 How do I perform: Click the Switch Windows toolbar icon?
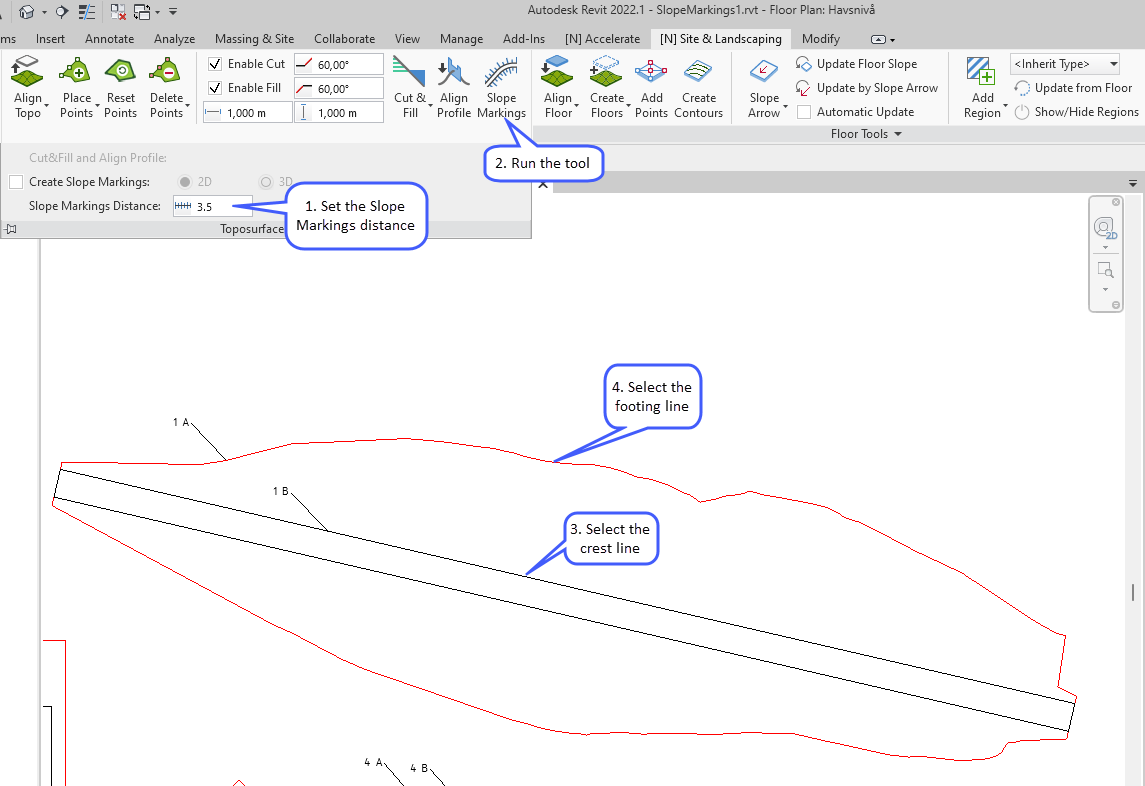(142, 12)
